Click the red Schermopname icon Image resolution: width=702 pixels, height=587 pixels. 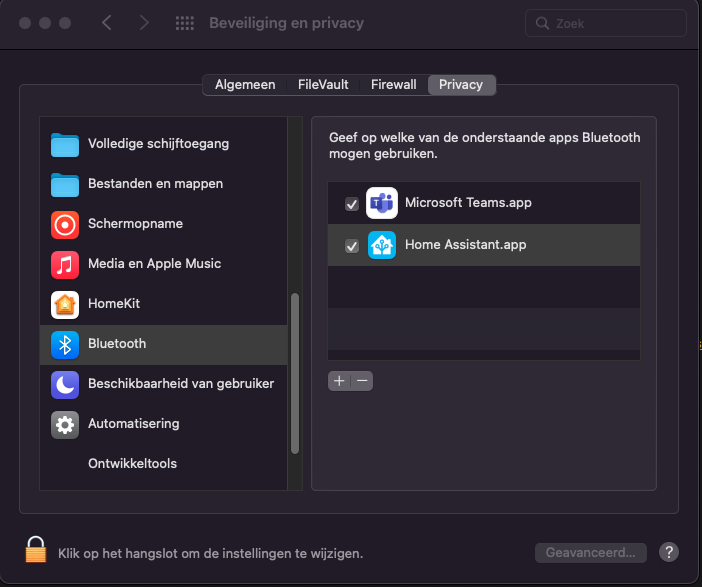click(x=65, y=225)
